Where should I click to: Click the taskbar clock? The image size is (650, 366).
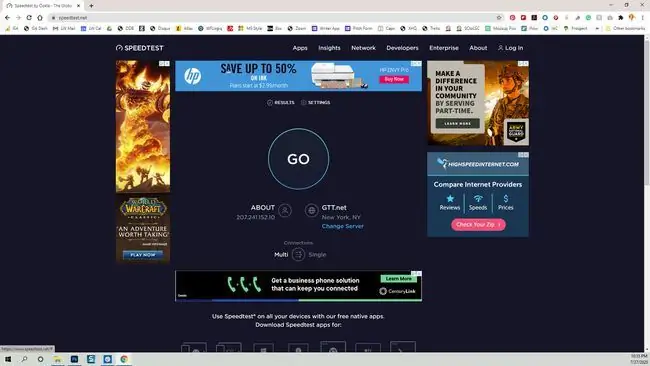click(639, 359)
